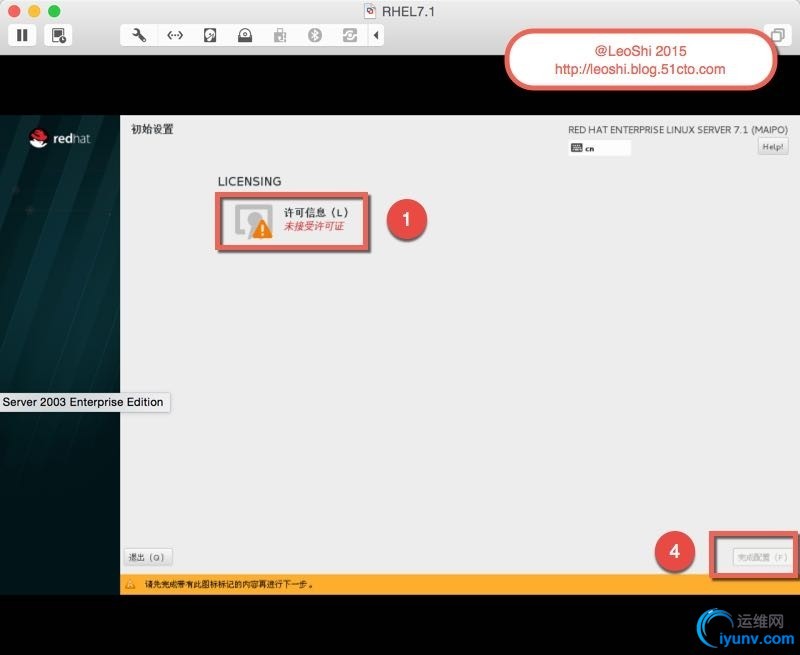This screenshot has width=800, height=655.
Task: Open virtual machine settings wrench icon
Action: (139, 35)
